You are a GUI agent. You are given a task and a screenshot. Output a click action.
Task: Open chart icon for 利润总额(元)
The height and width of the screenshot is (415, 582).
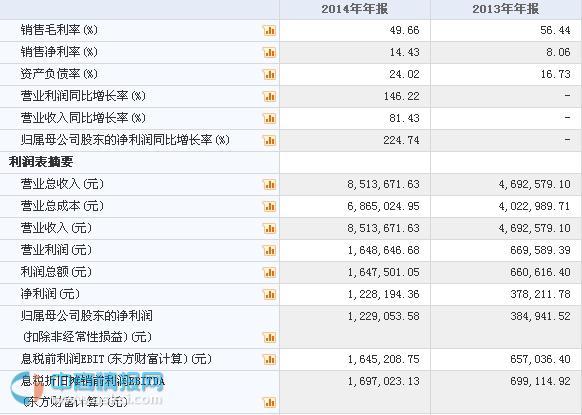pos(270,272)
